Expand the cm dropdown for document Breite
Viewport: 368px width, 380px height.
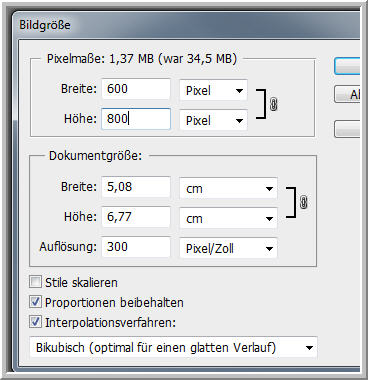pyautogui.click(x=228, y=188)
